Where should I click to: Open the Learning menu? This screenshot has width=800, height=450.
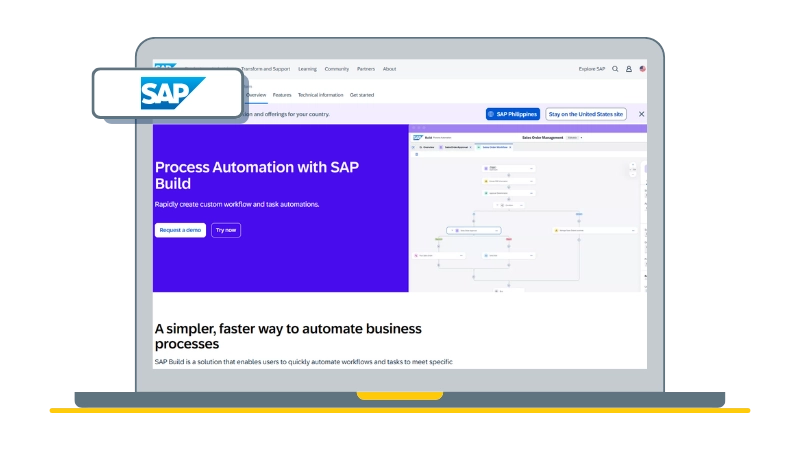(307, 69)
